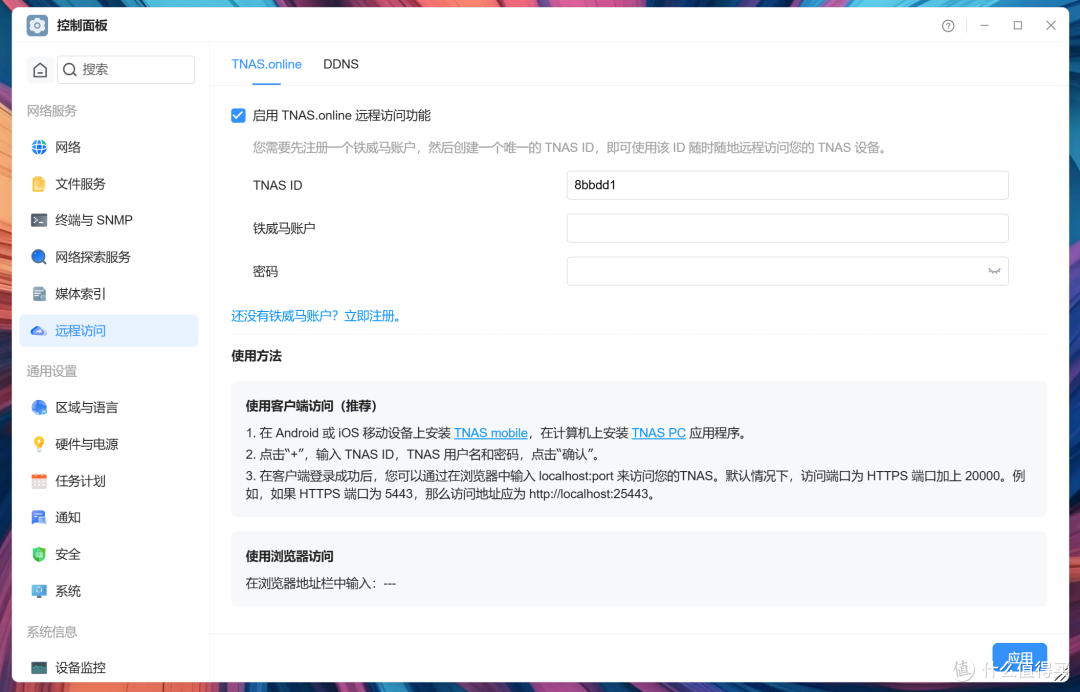
Task: Open 硬件与电源 settings
Action: coord(109,444)
